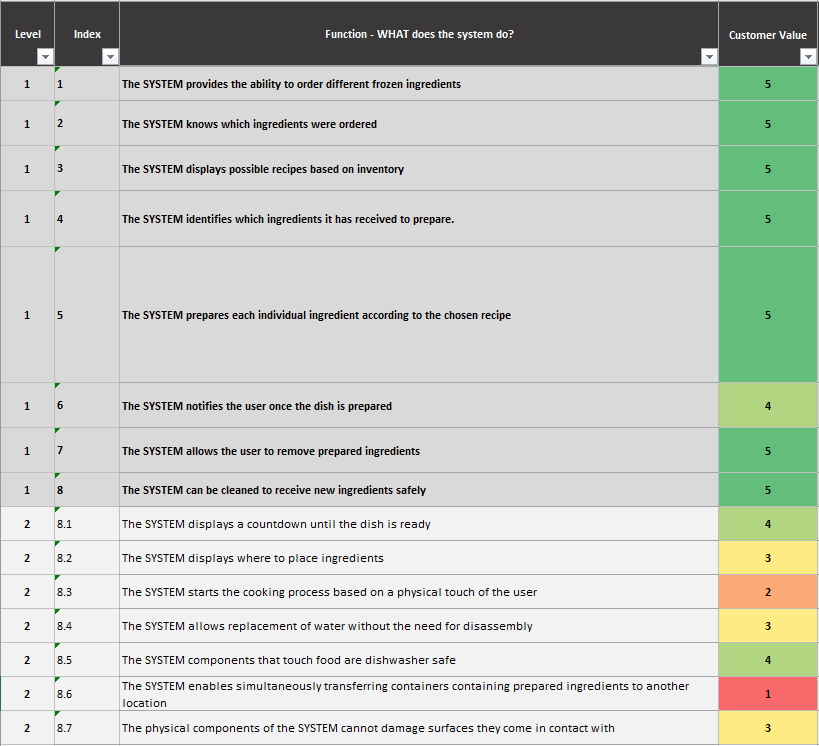
Task: Select index cell '5' of prepares-ingredient row
Action: pos(87,314)
